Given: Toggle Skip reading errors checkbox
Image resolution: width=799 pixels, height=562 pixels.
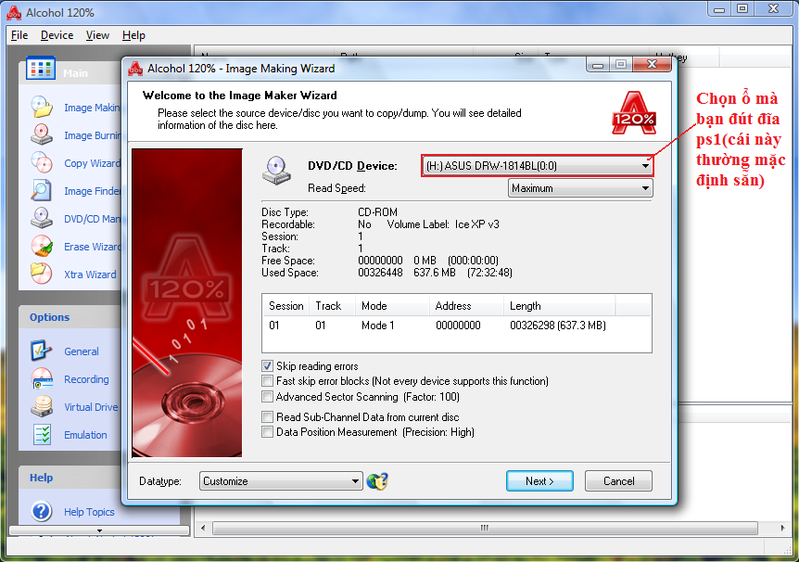Looking at the screenshot, I should [267, 366].
